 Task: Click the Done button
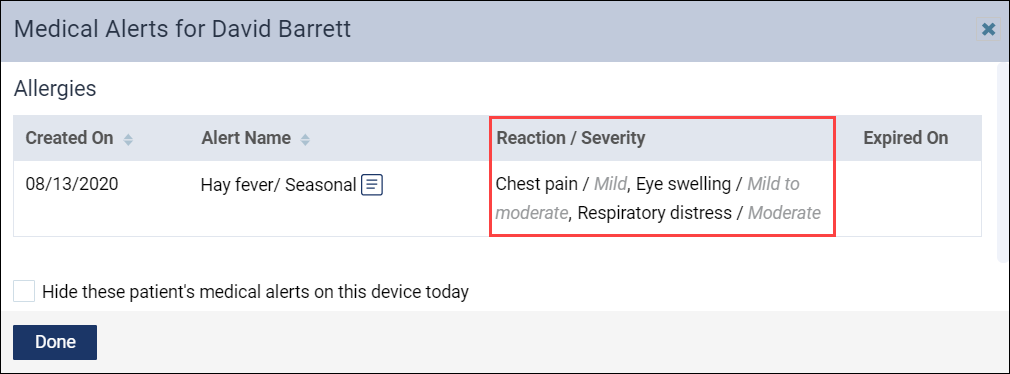(x=55, y=342)
